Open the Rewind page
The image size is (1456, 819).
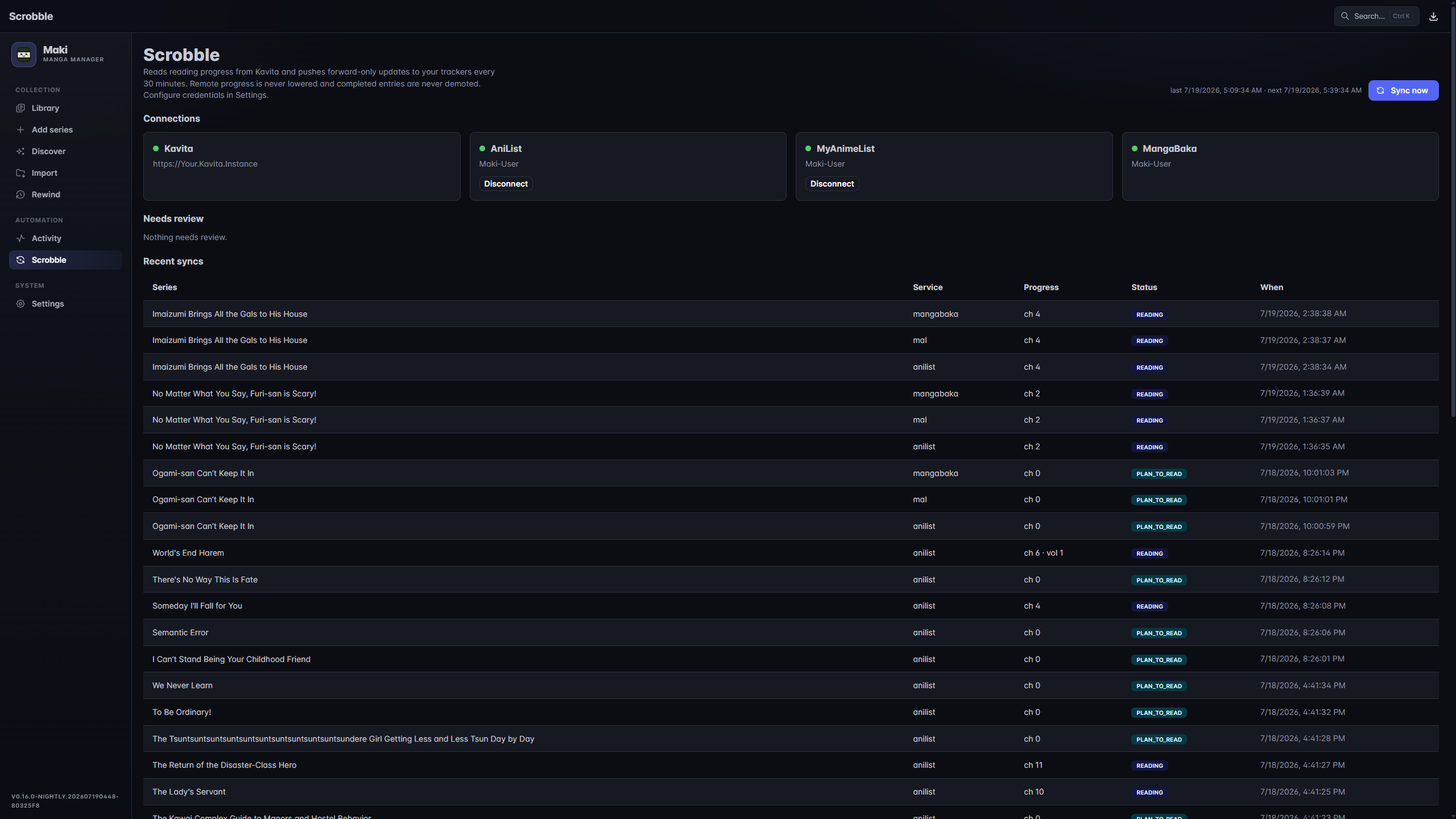click(65, 195)
